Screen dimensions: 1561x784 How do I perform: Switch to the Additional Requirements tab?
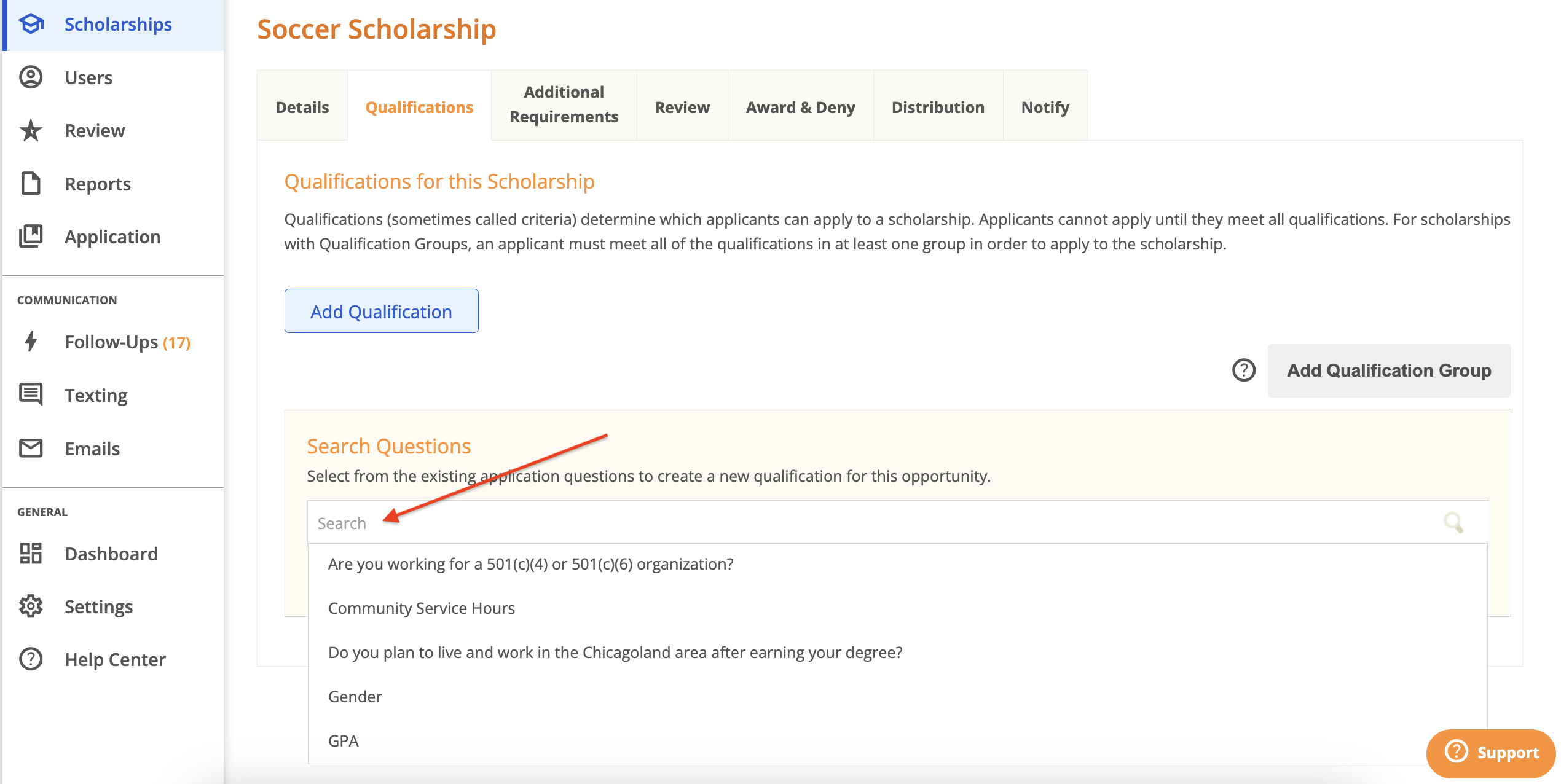tap(564, 104)
